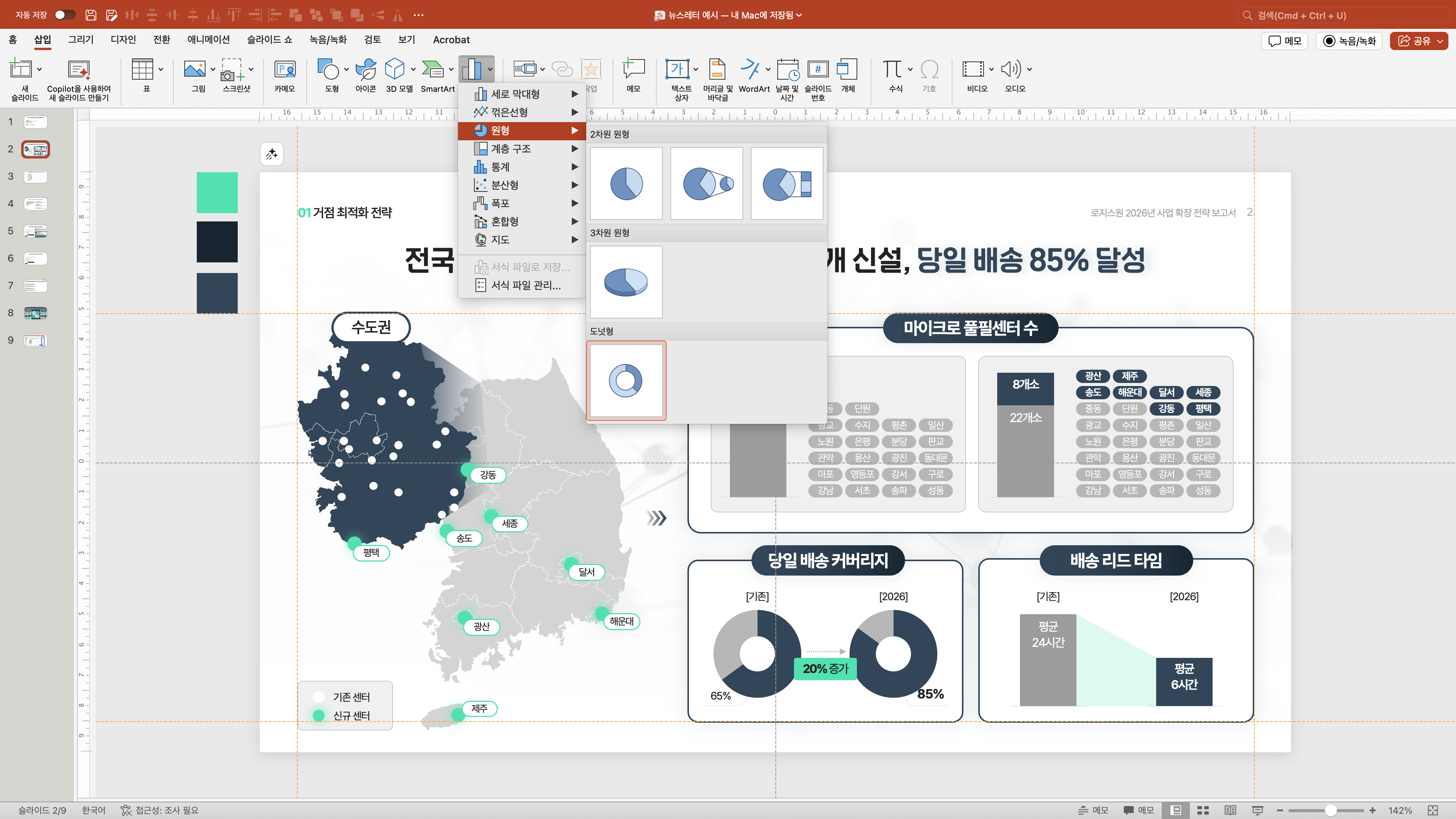Select slide 8 thumbnail in panel
1456x819 pixels.
point(36,313)
